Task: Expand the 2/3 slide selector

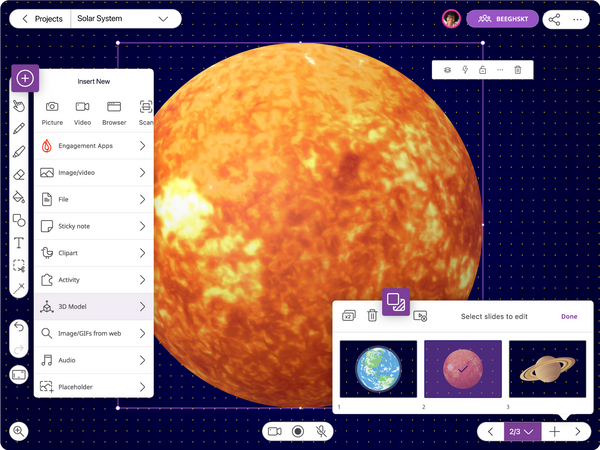Action: [x=520, y=431]
